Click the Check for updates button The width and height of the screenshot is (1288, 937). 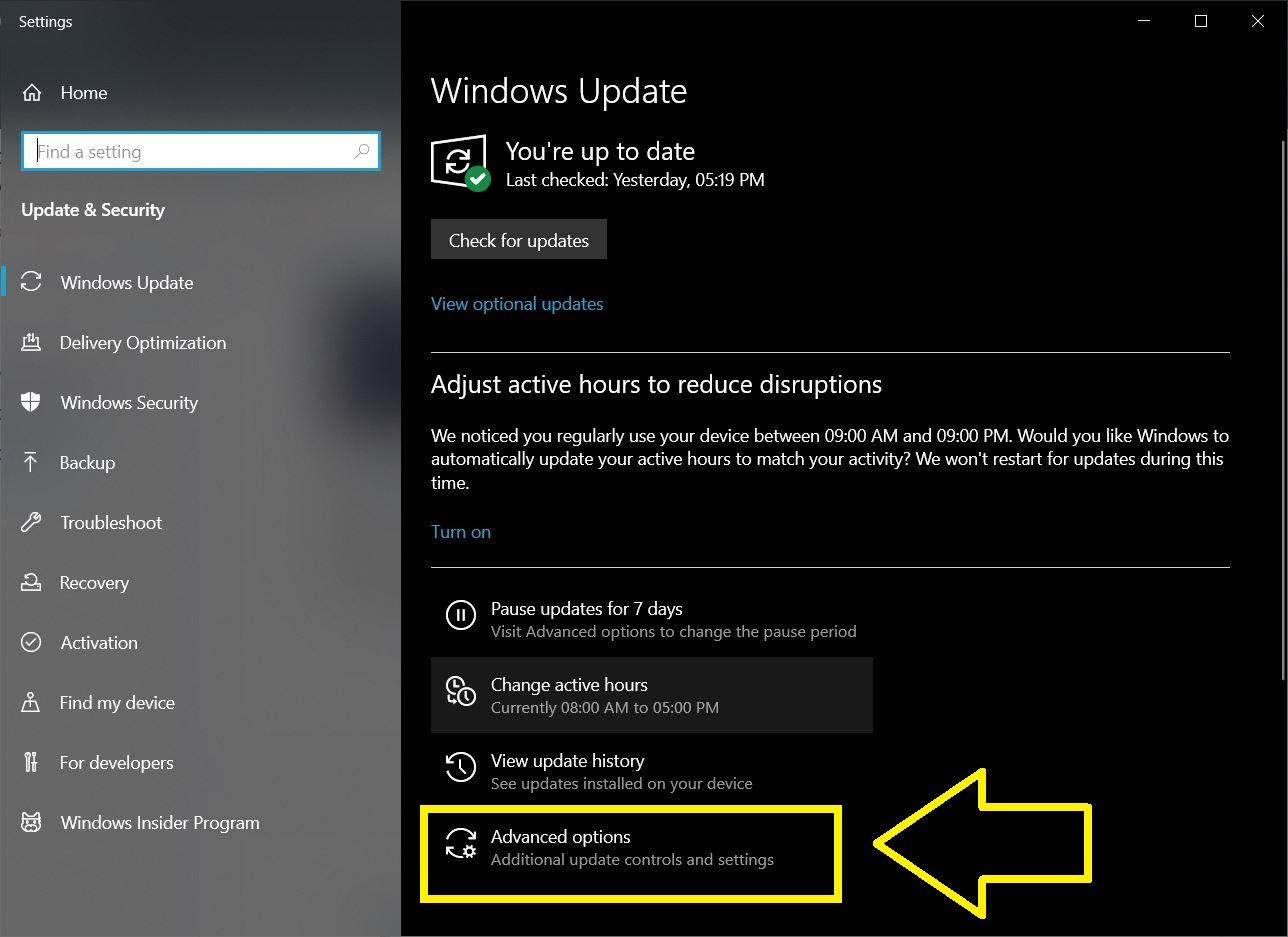(519, 240)
